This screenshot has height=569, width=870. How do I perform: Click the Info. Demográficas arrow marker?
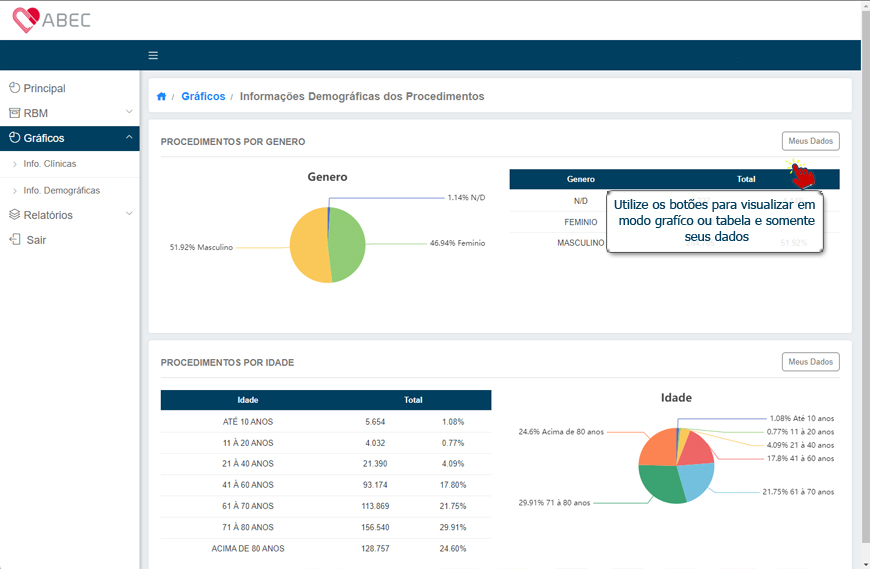[14, 191]
